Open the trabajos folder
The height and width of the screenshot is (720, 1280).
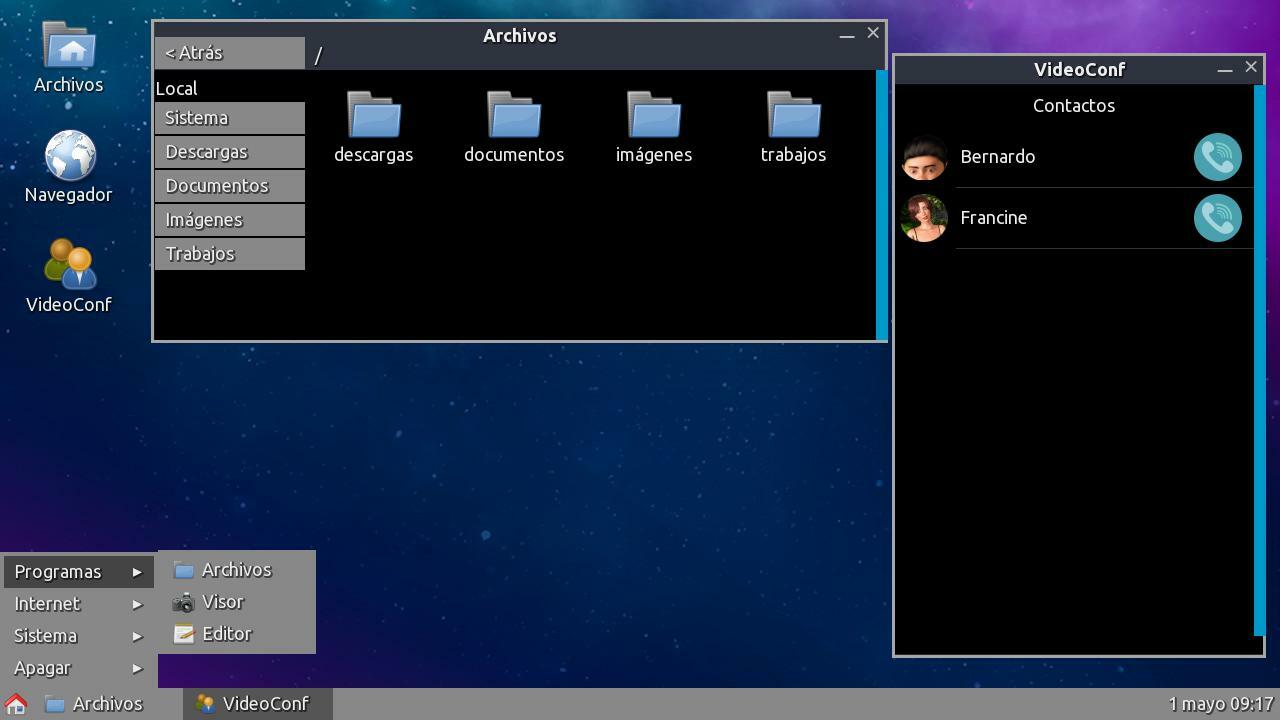point(793,117)
